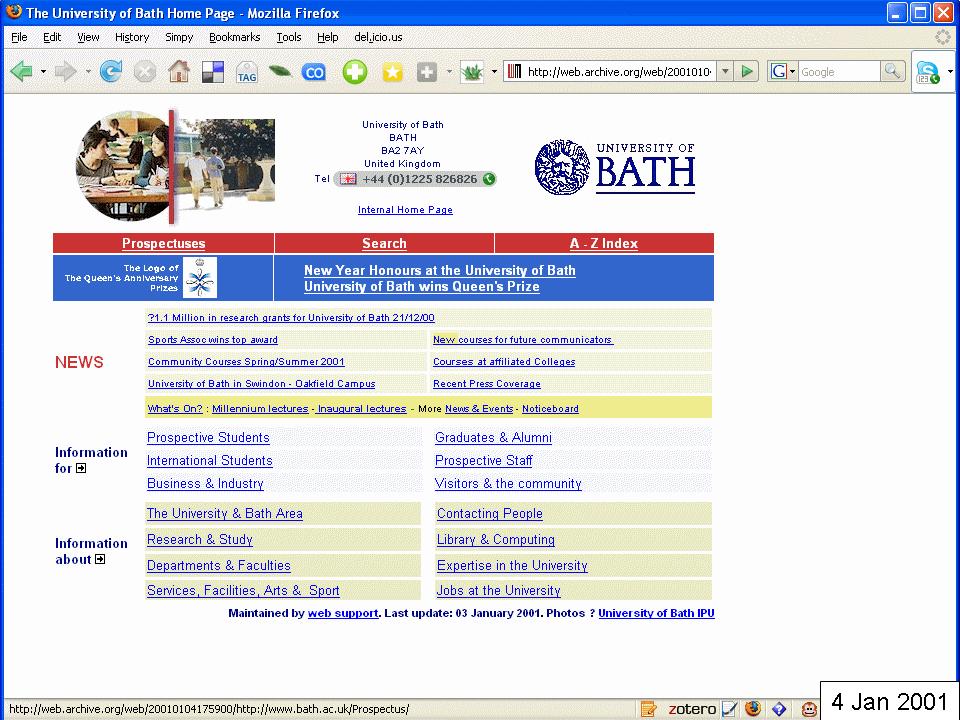Image resolution: width=960 pixels, height=720 pixels.
Task: Click the Skype call icon after phone number
Action: [489, 179]
